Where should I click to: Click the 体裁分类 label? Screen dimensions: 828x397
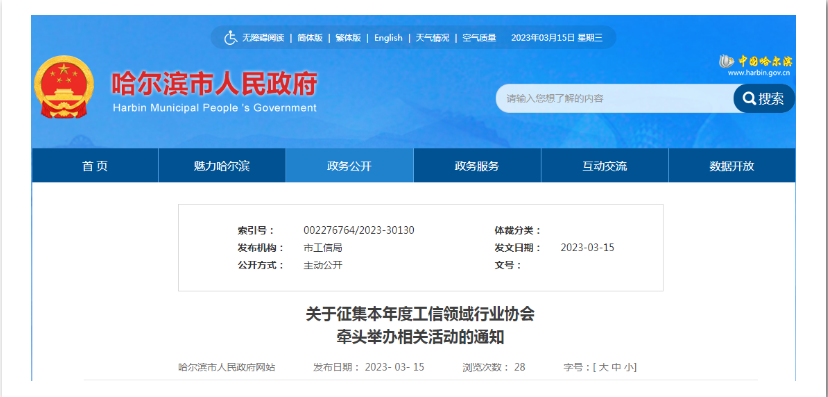coord(518,230)
